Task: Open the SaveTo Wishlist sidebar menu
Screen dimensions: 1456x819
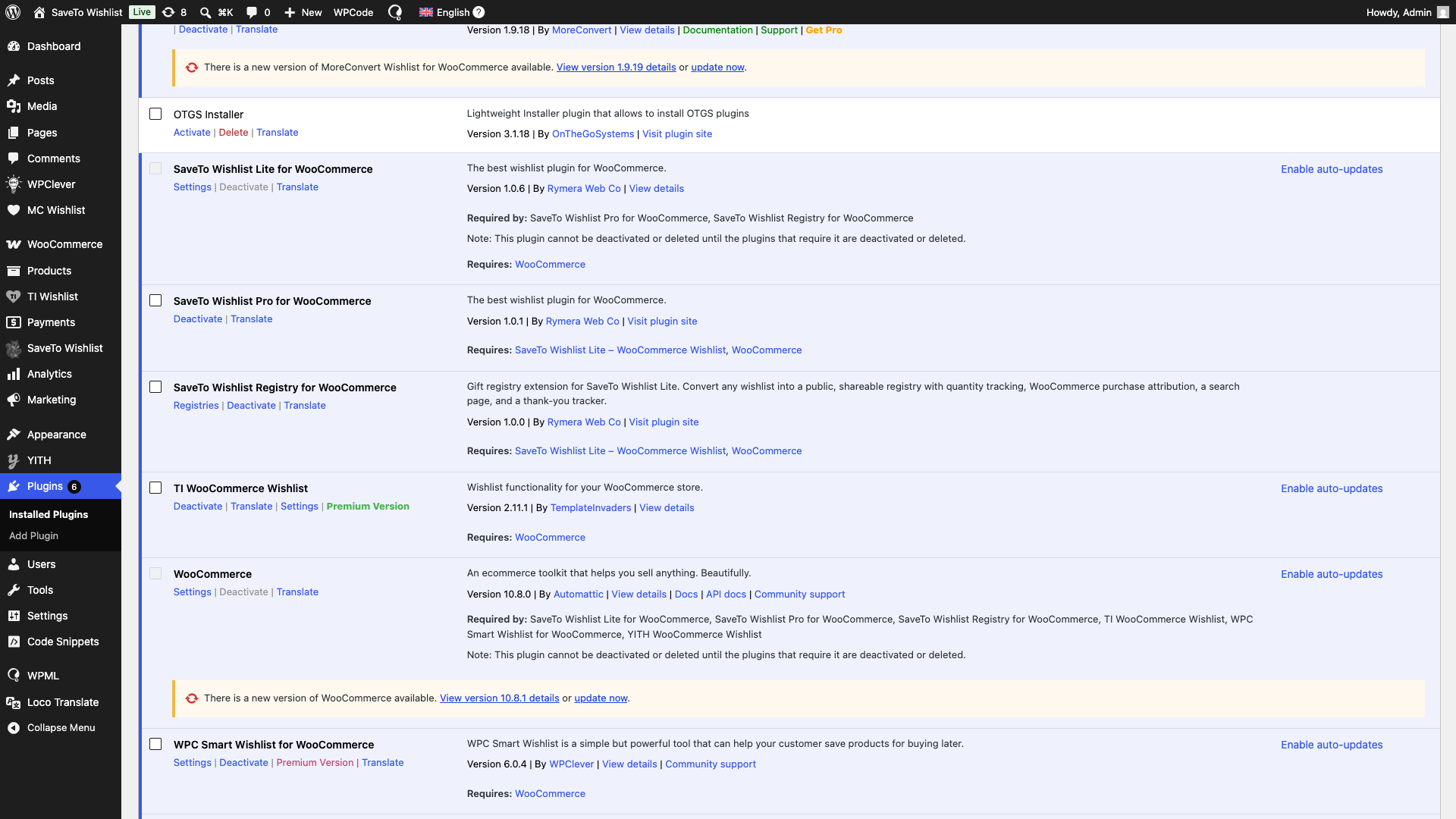Action: pos(61,348)
